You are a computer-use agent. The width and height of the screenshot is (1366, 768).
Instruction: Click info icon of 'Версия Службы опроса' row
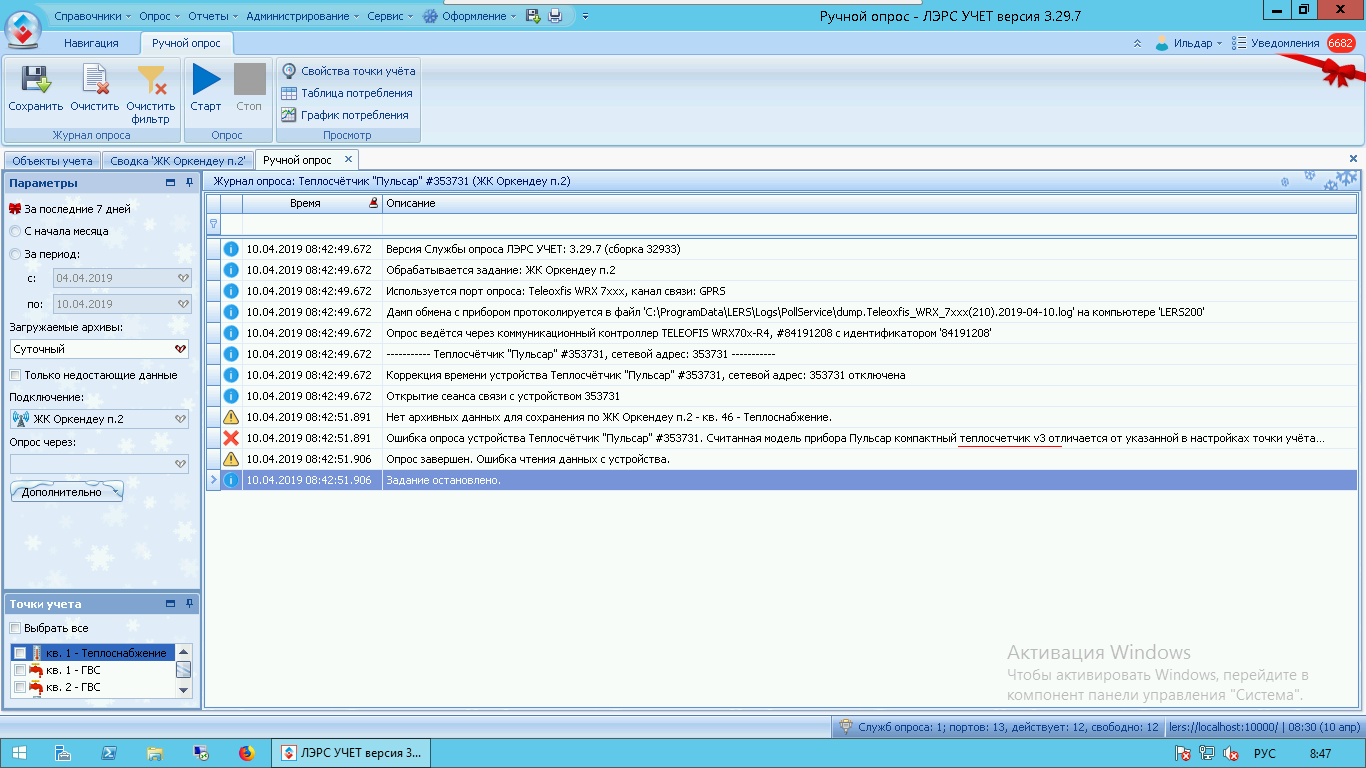[231, 249]
